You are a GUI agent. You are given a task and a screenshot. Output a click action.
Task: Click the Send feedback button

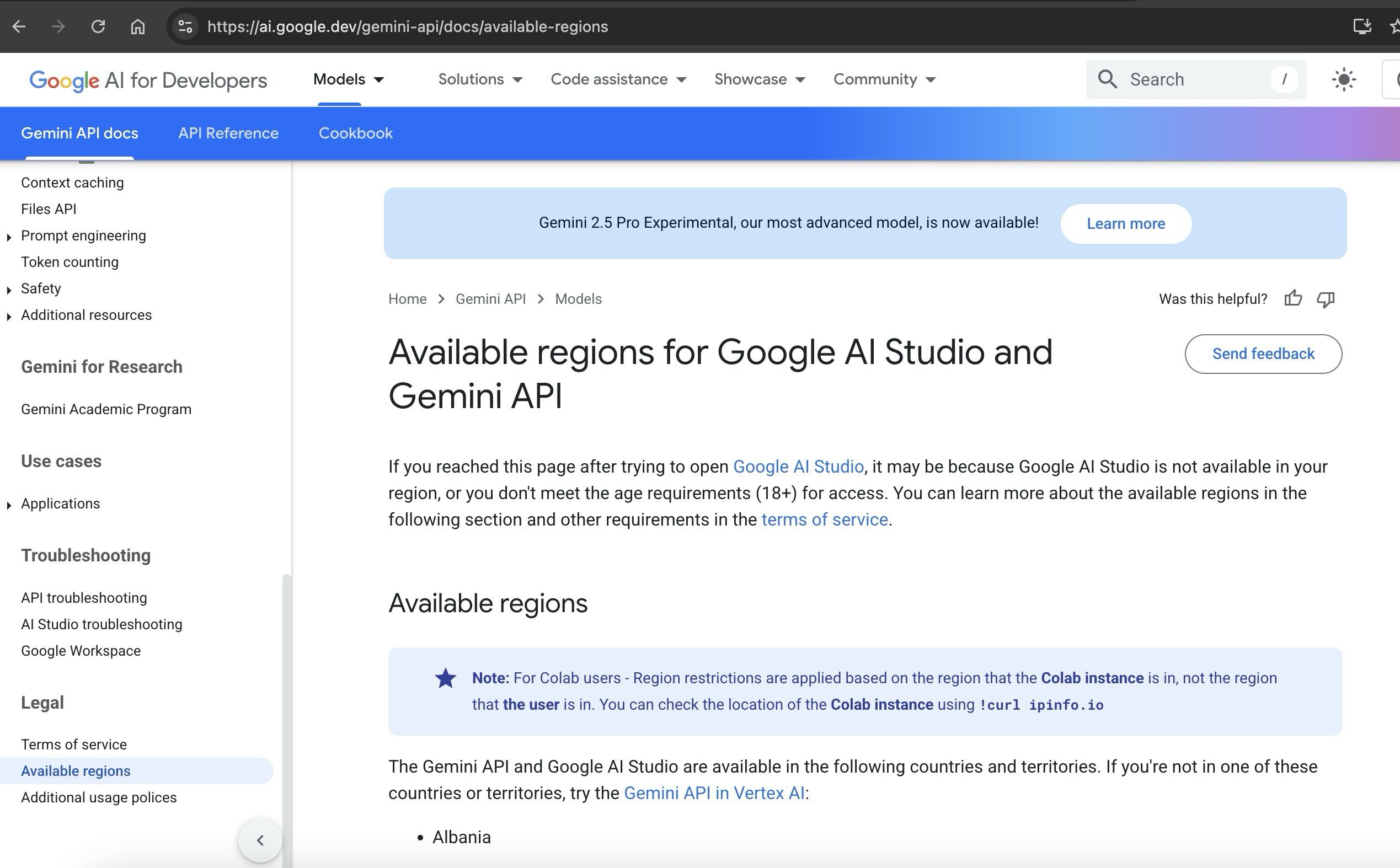1263,353
